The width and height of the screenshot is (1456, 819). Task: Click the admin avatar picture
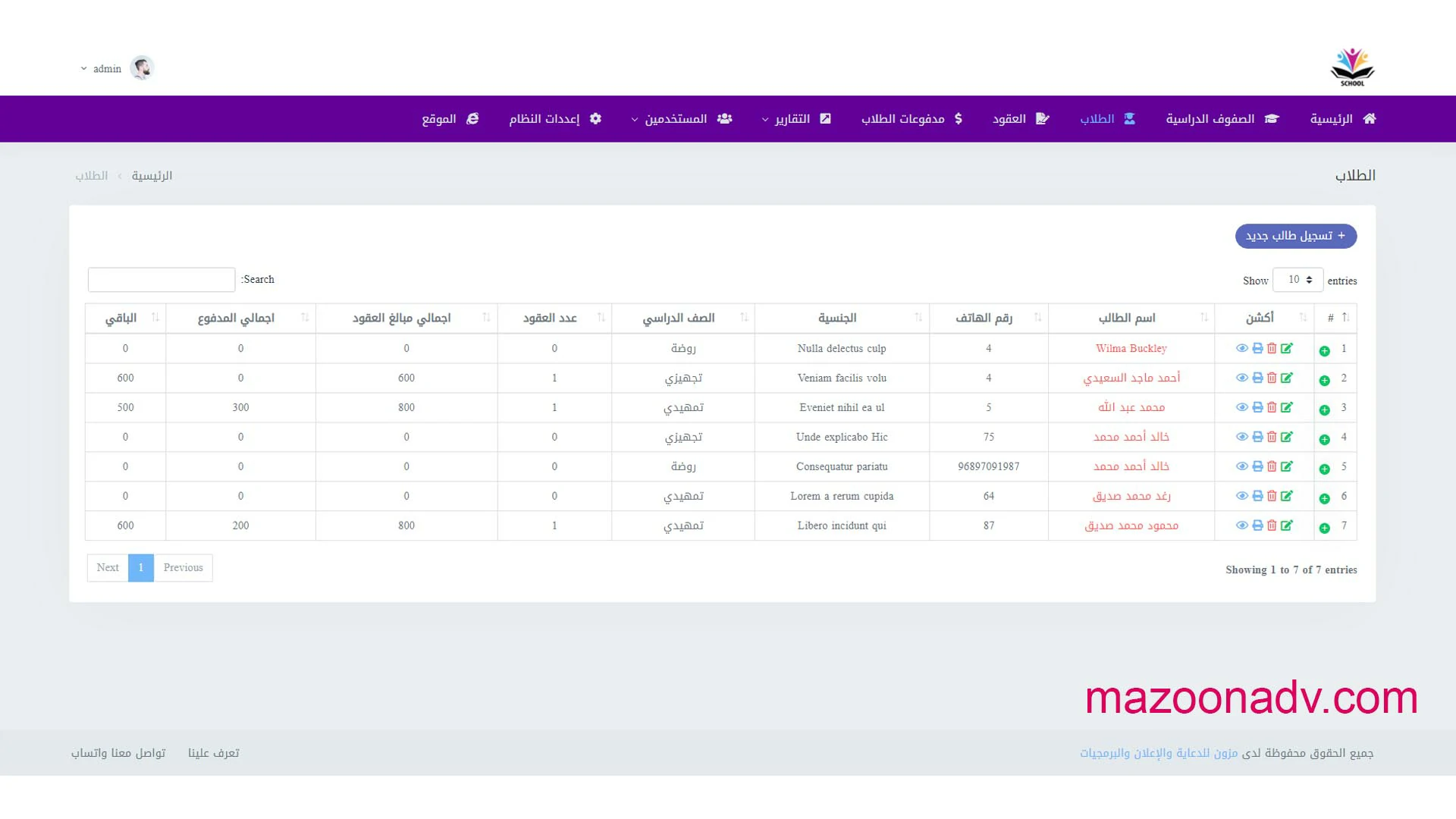point(142,68)
